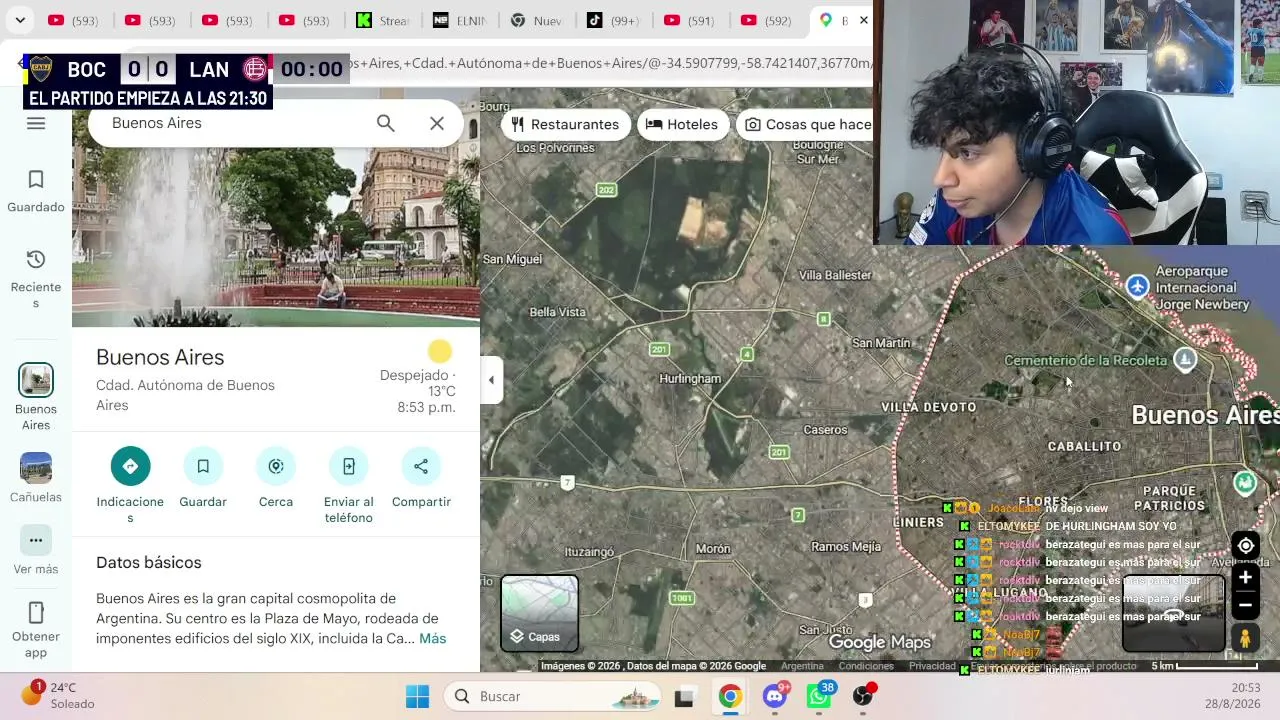Switch to the Nueva tab with Chrome icon
This screenshot has width=1280, height=720.
tap(535, 20)
